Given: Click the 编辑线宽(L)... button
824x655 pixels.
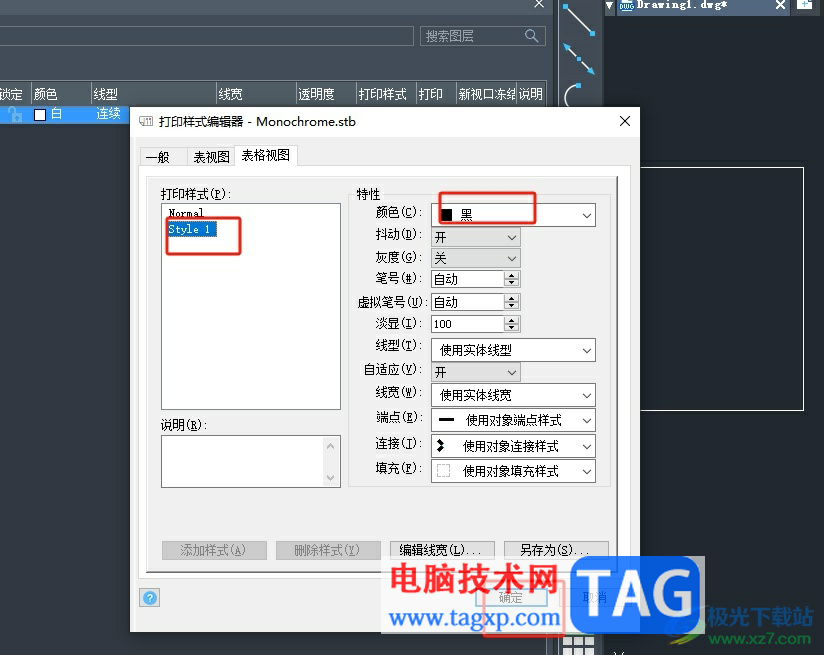Looking at the screenshot, I should pyautogui.click(x=442, y=550).
